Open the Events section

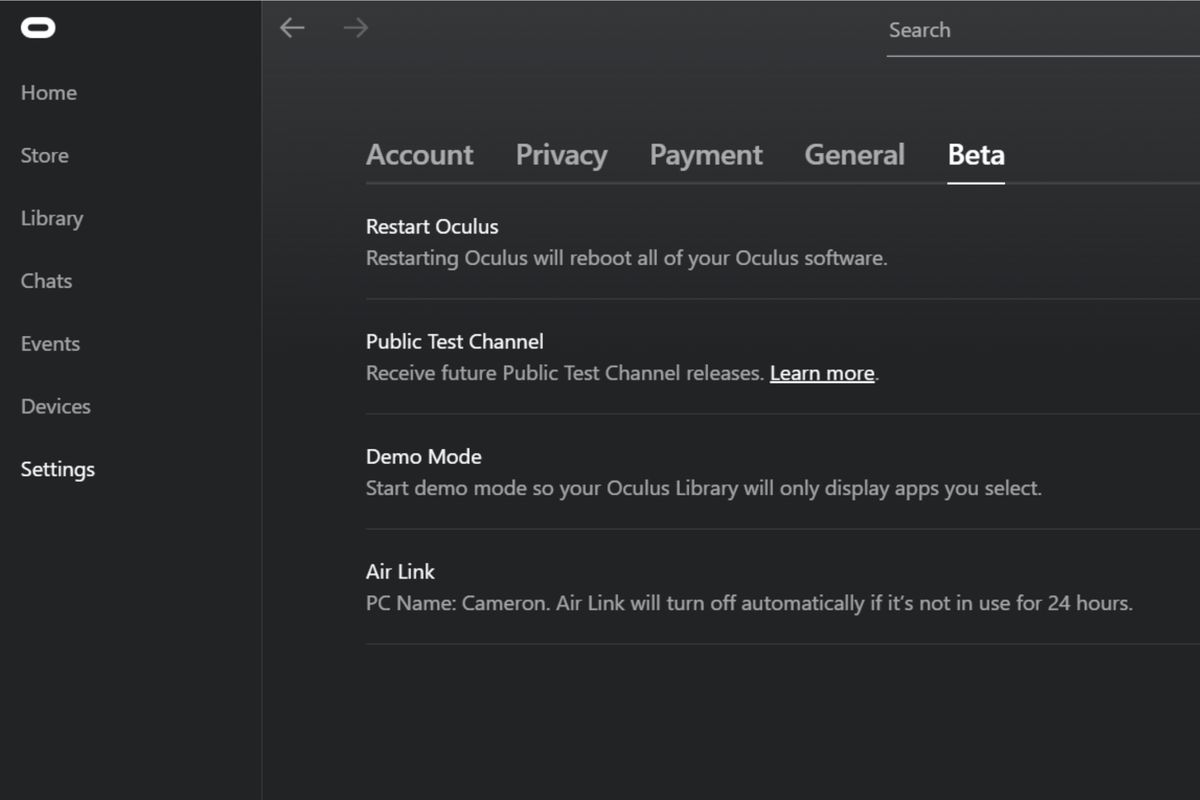pyautogui.click(x=50, y=344)
